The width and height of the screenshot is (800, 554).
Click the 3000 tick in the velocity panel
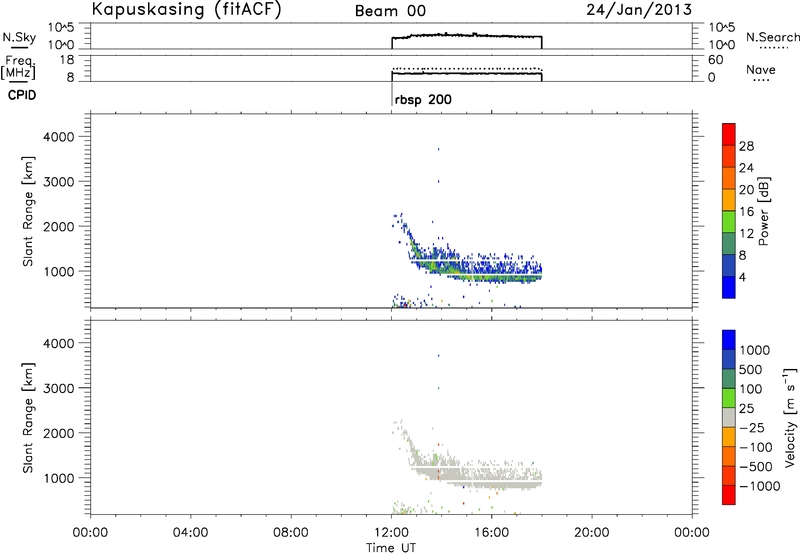tap(59, 388)
